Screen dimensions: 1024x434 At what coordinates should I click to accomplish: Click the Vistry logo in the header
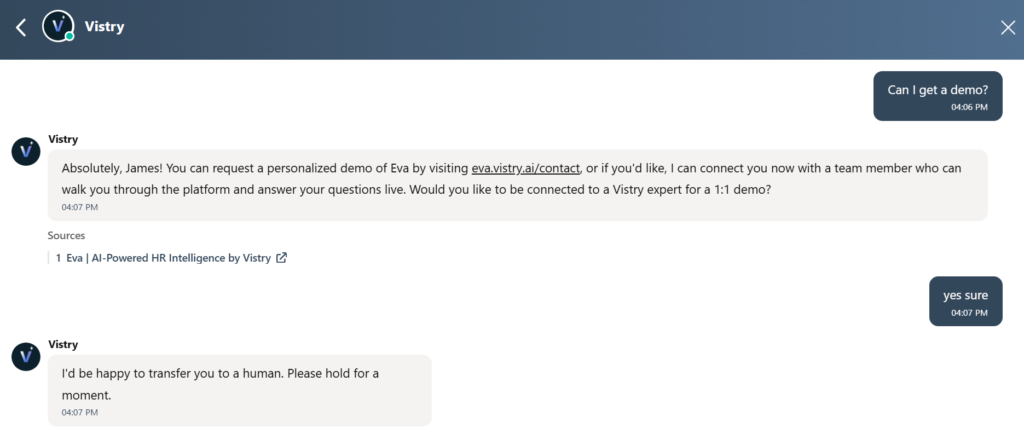point(58,26)
